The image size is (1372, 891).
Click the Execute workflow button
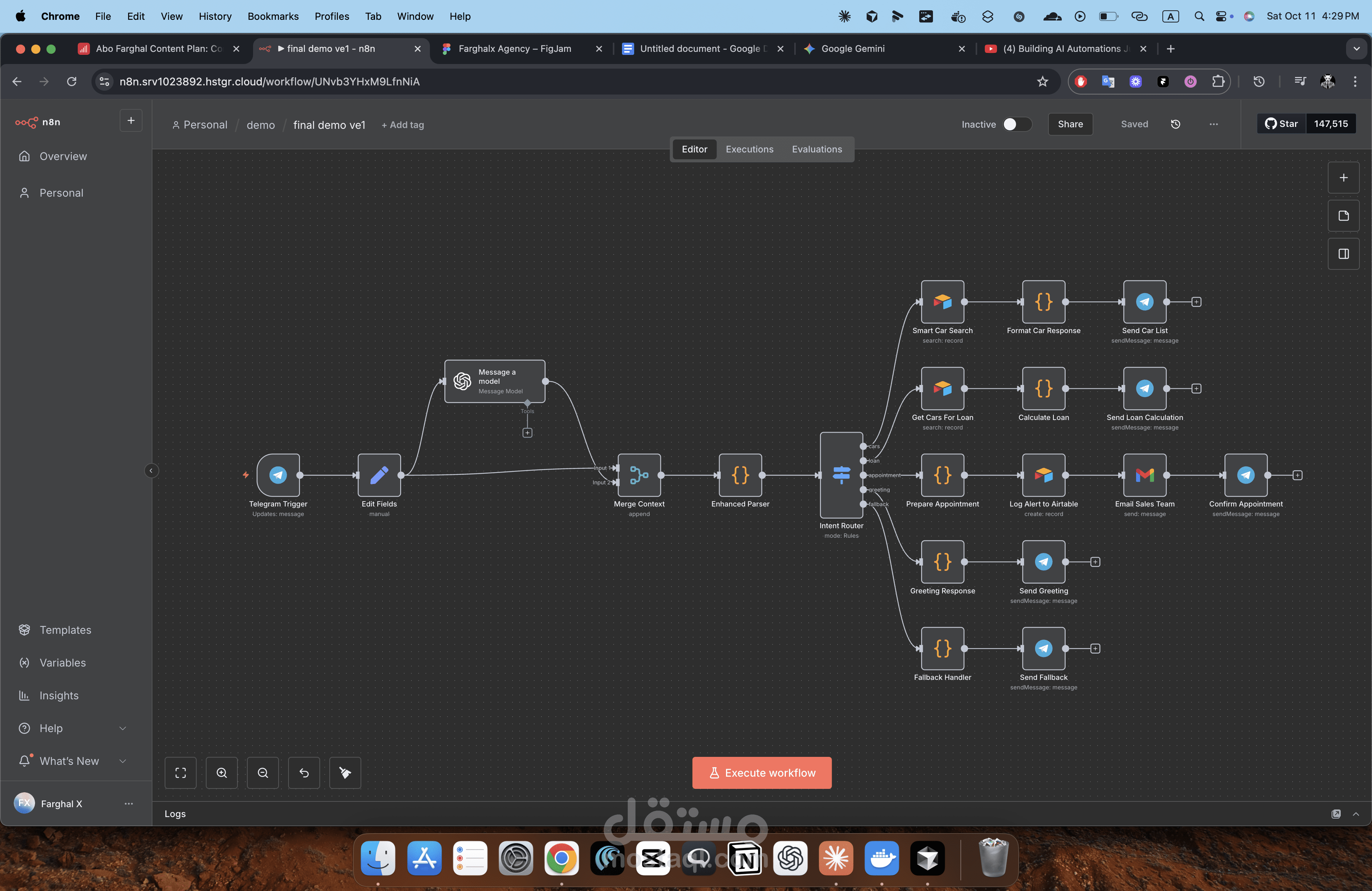(761, 772)
